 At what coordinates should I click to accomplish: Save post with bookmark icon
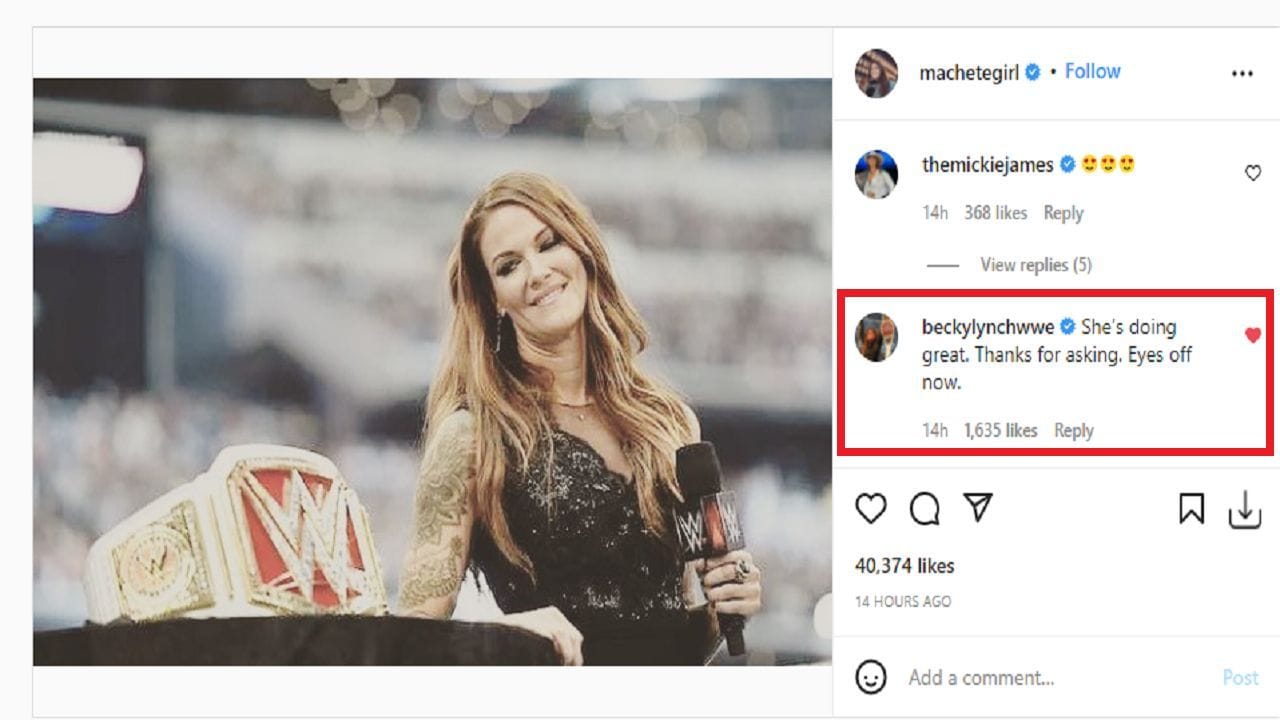click(x=1191, y=509)
